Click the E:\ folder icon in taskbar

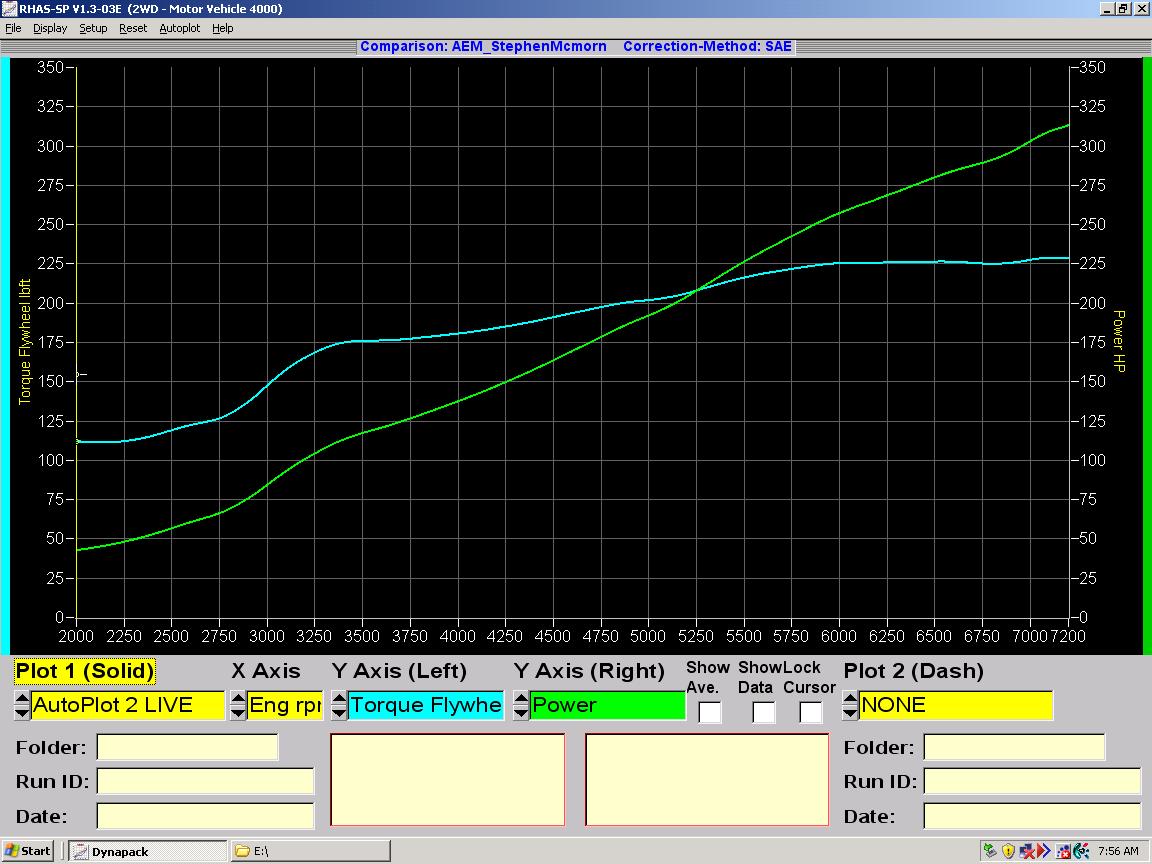tap(242, 851)
